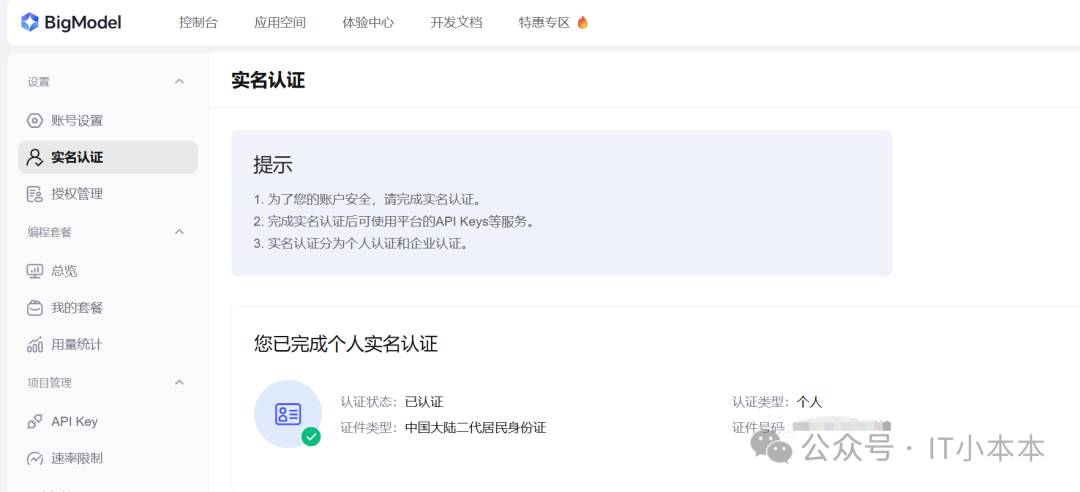
Task: Click the gauge icon beside 速率限制
Action: click(x=34, y=458)
